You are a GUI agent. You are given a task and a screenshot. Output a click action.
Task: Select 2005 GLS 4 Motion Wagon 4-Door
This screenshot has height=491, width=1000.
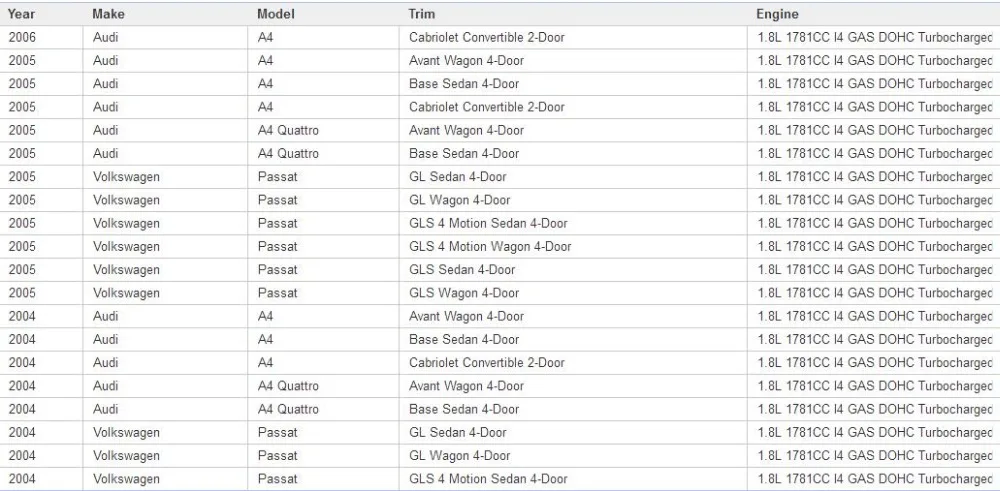[x=573, y=247]
